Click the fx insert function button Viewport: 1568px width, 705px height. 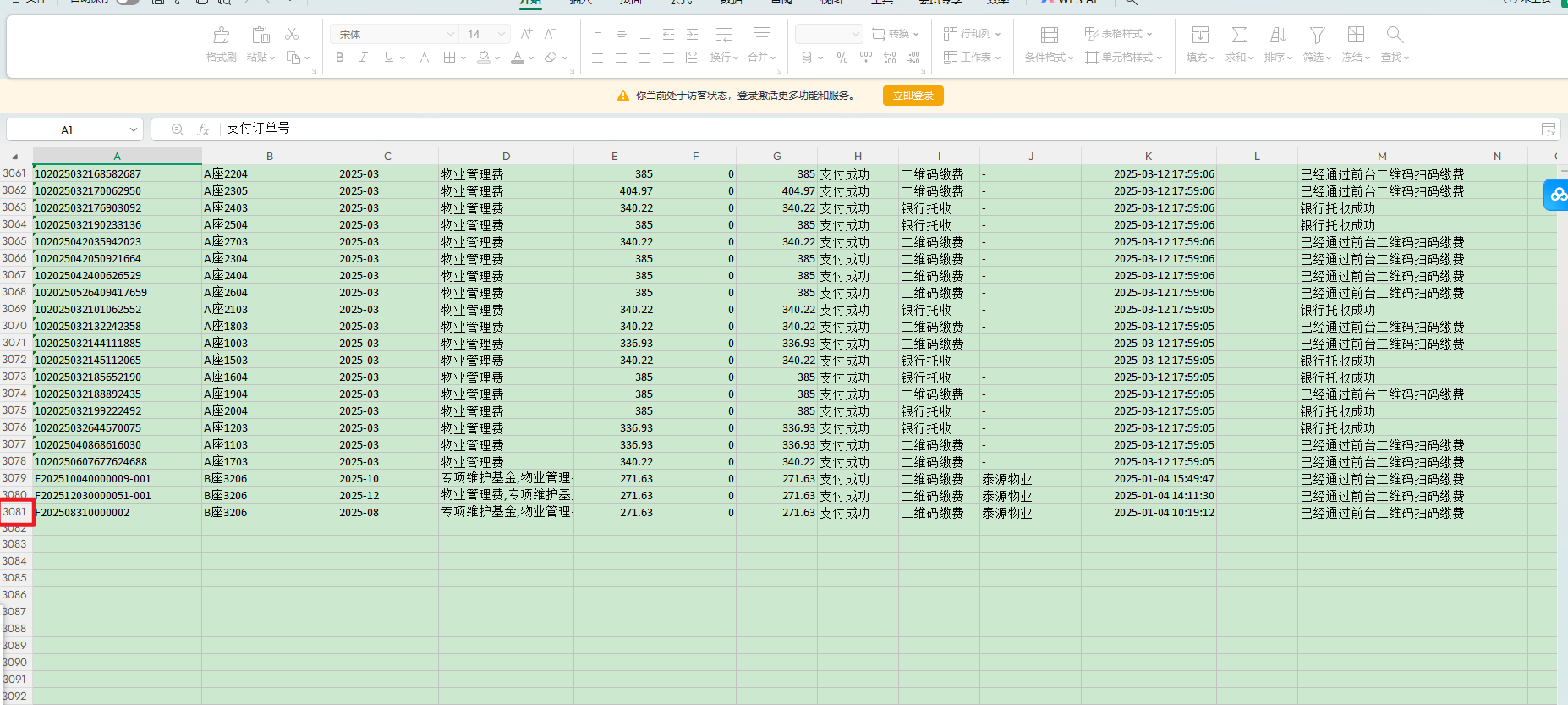(x=203, y=129)
